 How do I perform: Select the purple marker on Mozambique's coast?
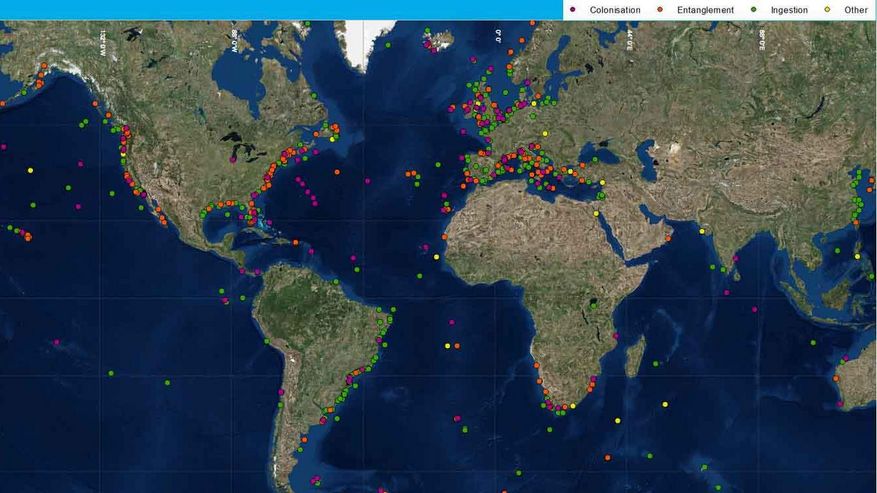coord(616,335)
